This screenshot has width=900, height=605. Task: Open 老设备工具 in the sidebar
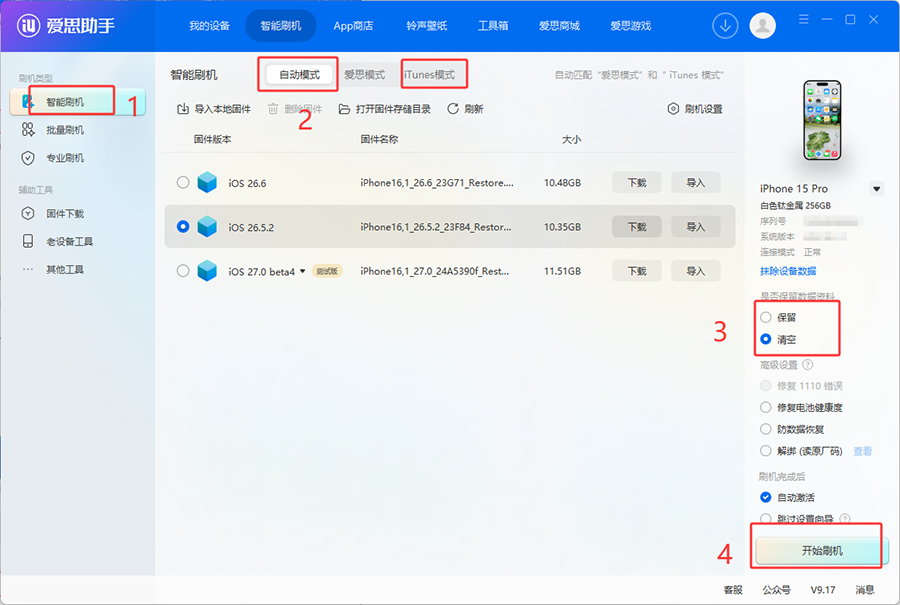coord(69,242)
